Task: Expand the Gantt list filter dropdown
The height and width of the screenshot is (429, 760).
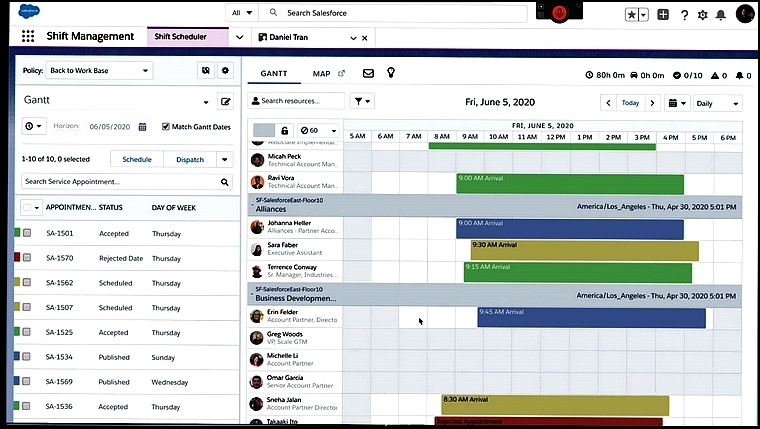Action: pyautogui.click(x=206, y=102)
